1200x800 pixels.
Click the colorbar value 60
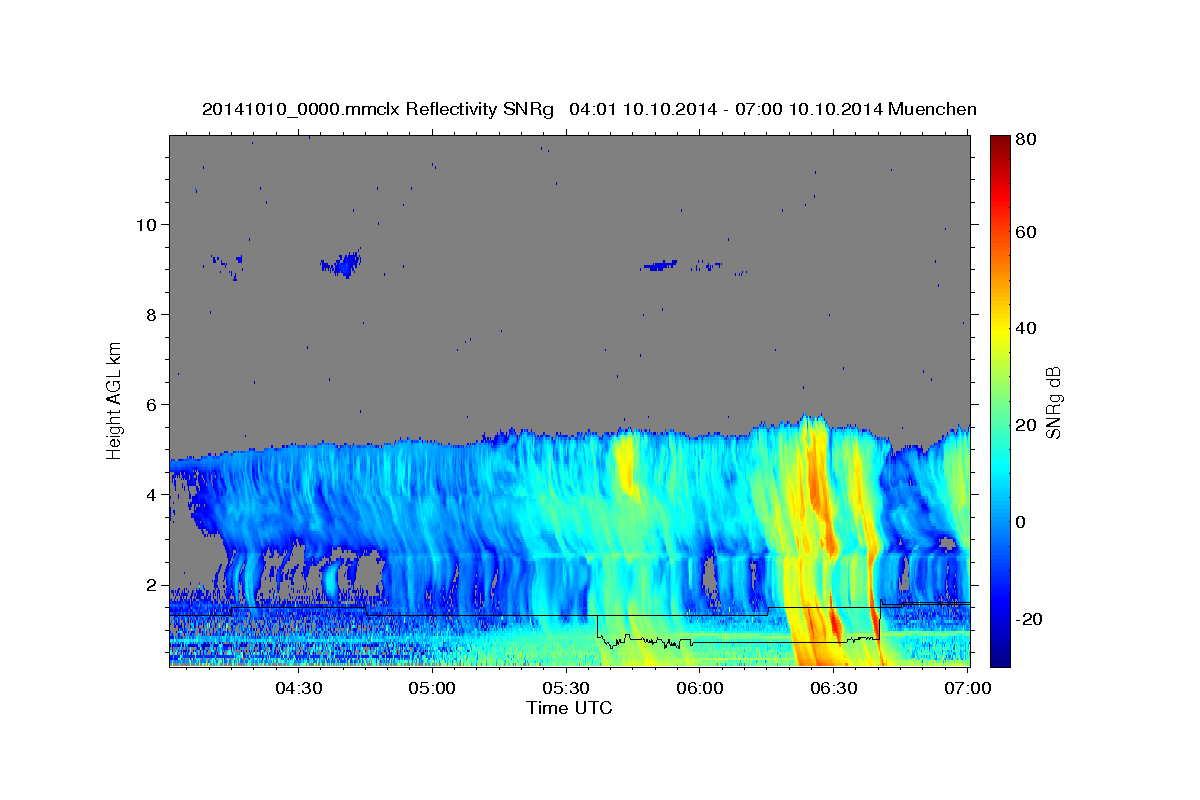pyautogui.click(x=1025, y=232)
